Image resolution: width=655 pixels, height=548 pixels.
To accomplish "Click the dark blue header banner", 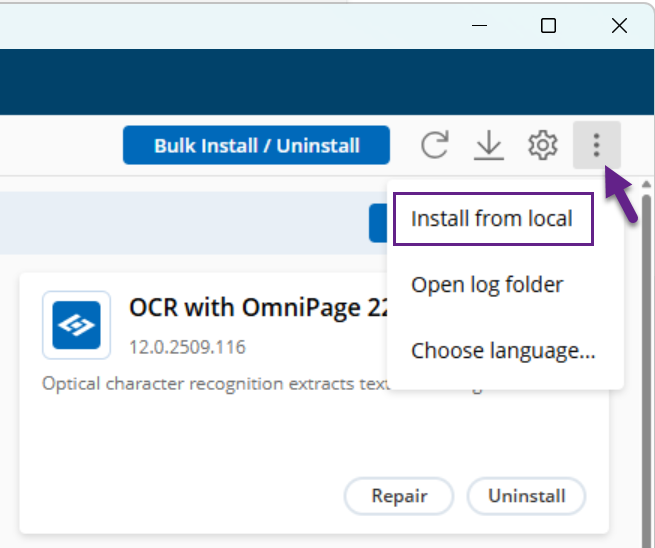I will [x=300, y=82].
